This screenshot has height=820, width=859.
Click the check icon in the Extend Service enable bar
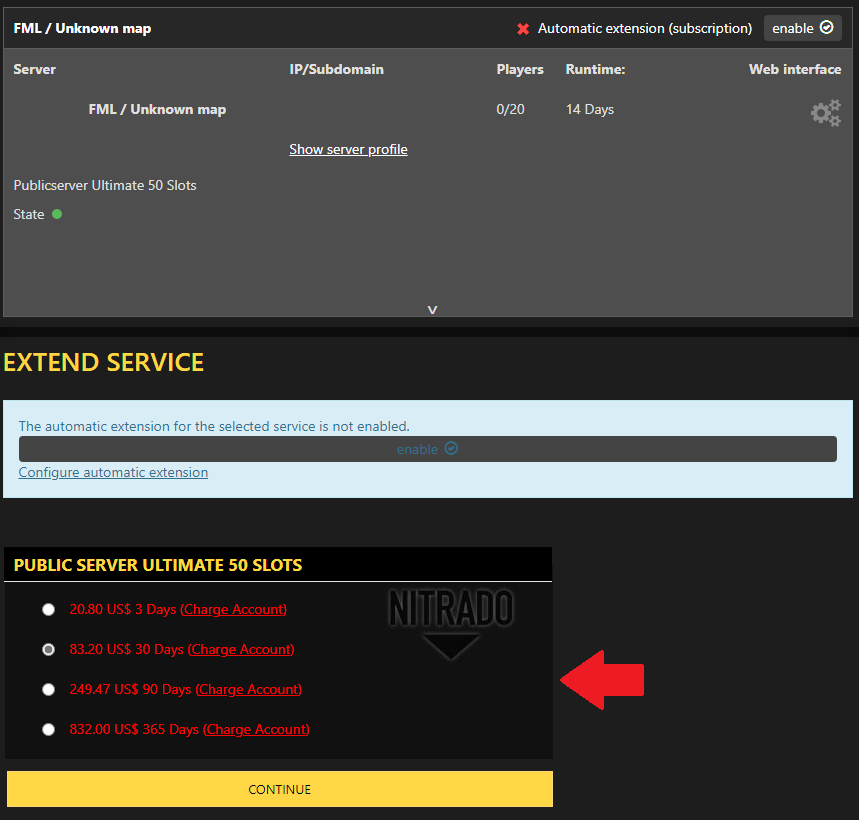click(x=451, y=449)
